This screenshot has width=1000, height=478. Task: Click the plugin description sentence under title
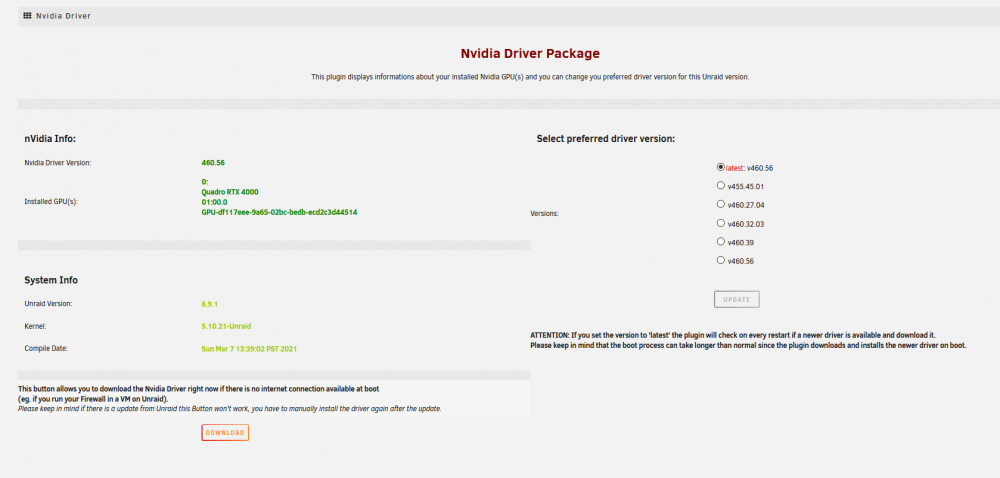(530, 77)
